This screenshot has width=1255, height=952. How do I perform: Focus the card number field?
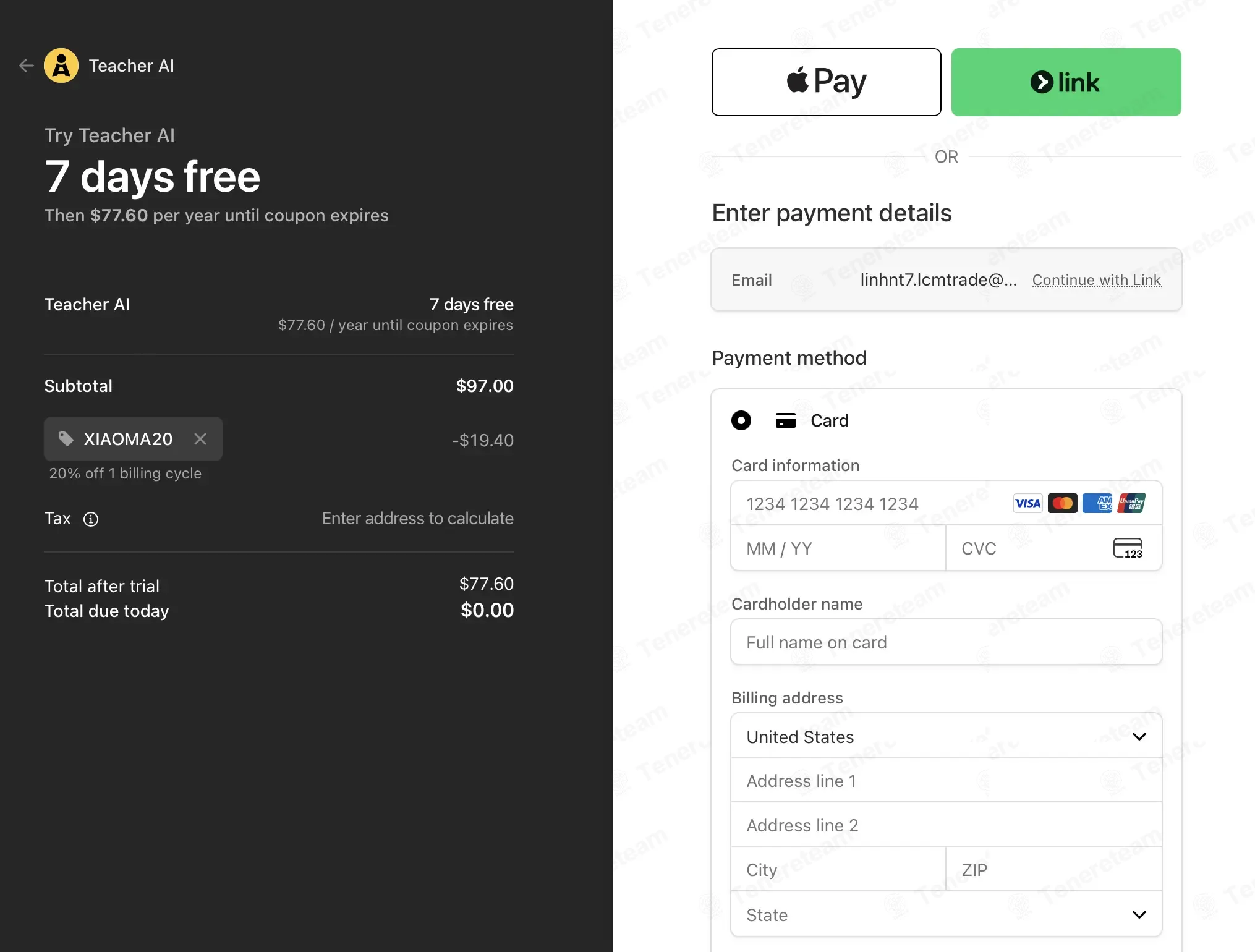coord(947,503)
